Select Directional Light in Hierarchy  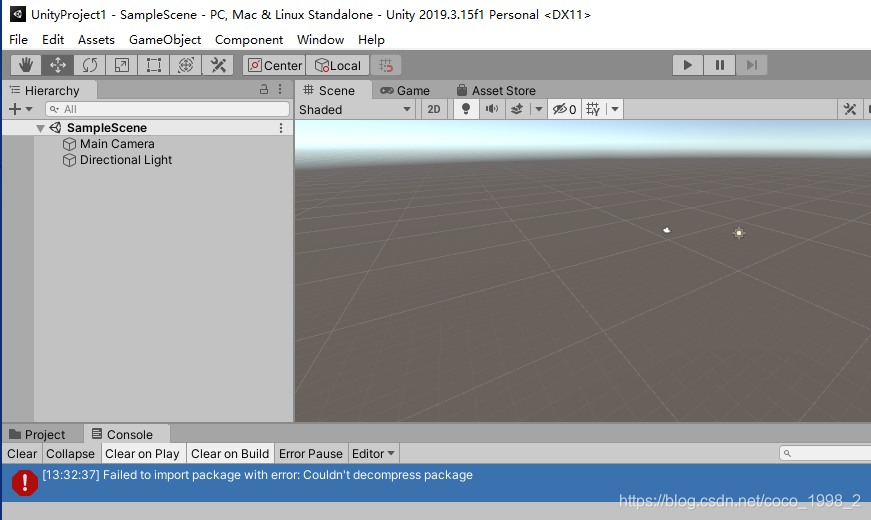pos(126,160)
